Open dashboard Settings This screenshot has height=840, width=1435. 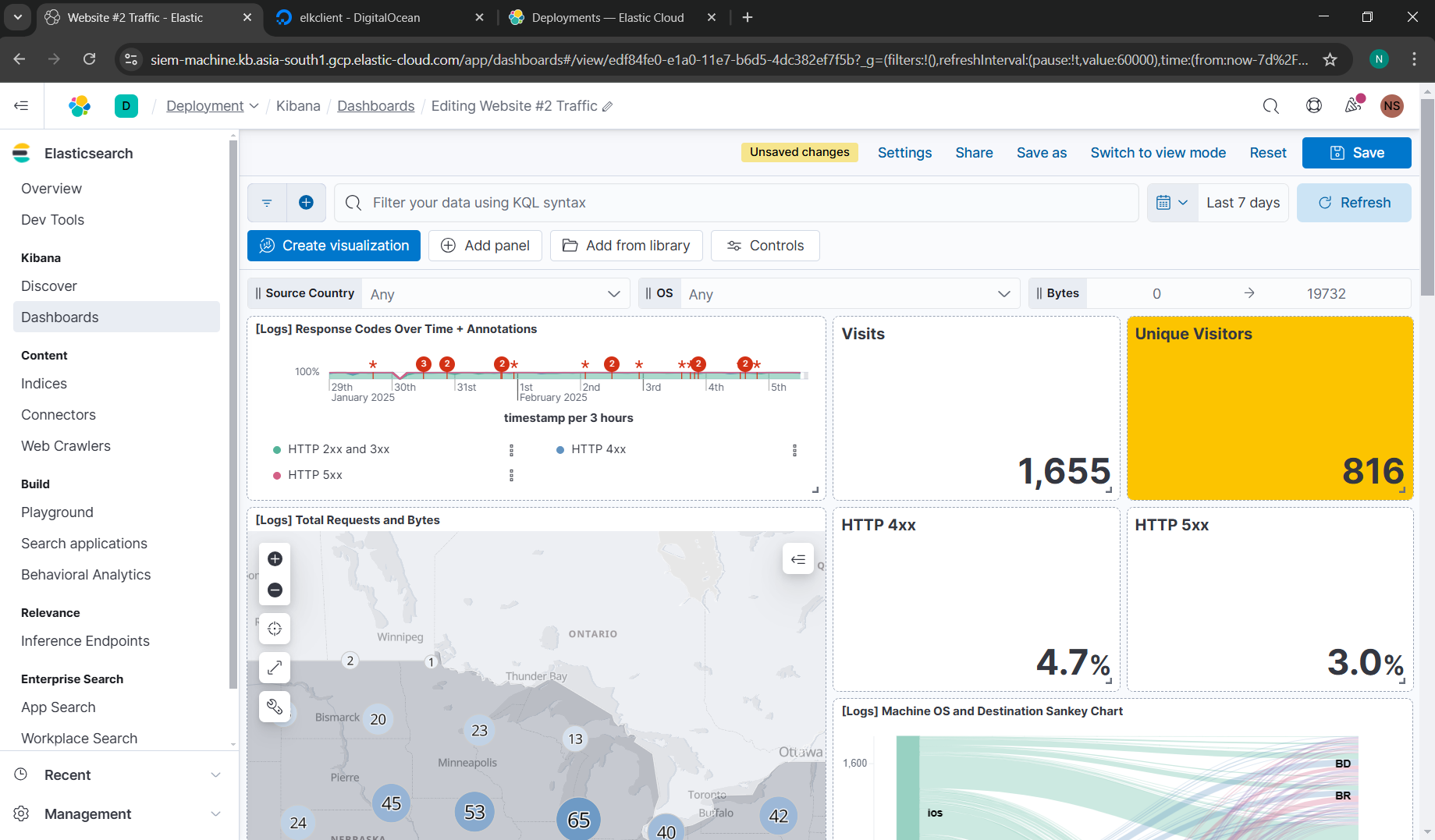tap(904, 153)
